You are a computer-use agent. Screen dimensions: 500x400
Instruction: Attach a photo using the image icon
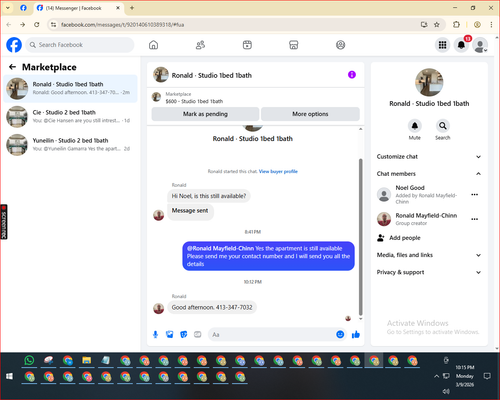coord(170,334)
